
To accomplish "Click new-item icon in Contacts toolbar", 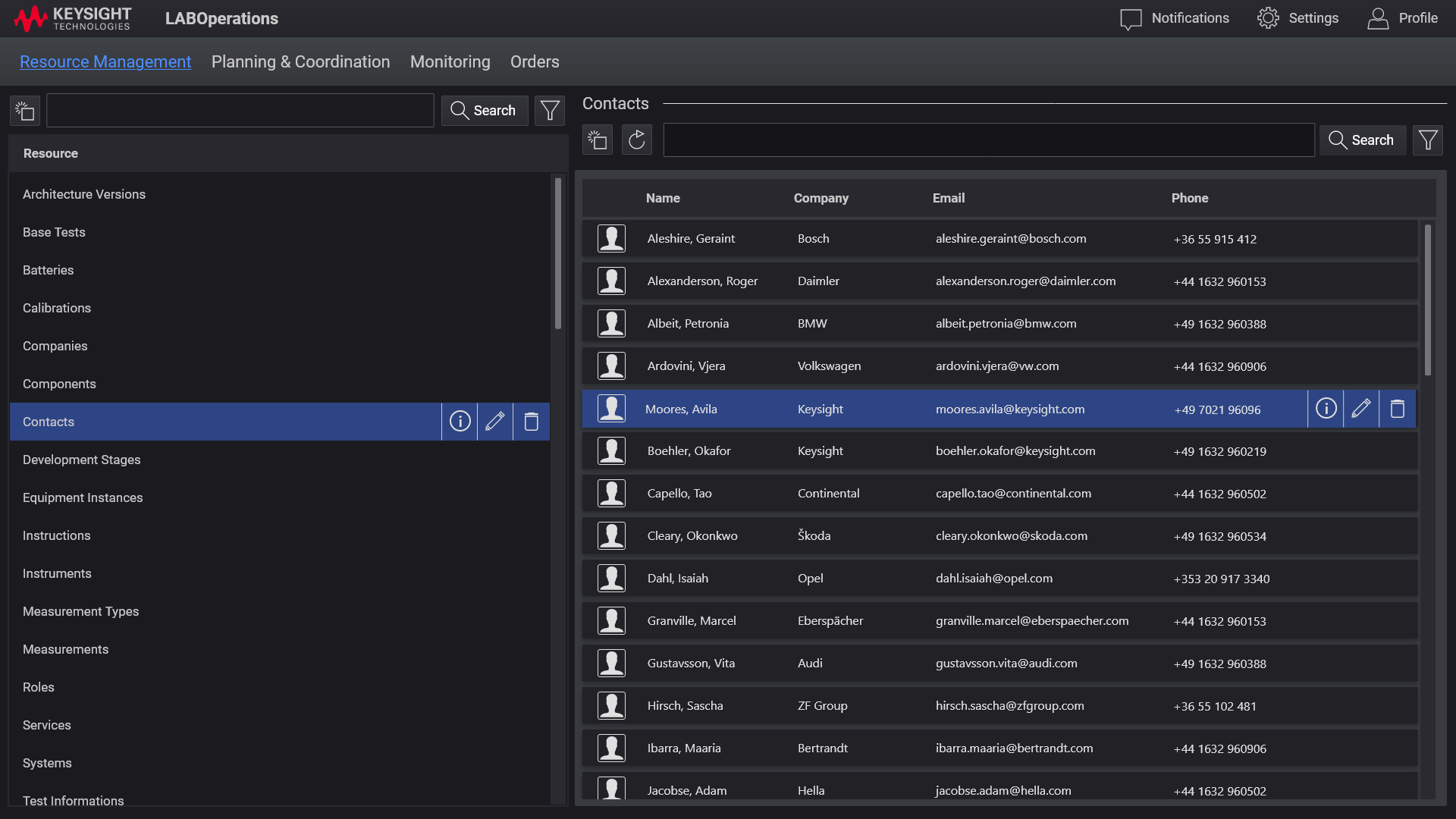I will (x=598, y=140).
